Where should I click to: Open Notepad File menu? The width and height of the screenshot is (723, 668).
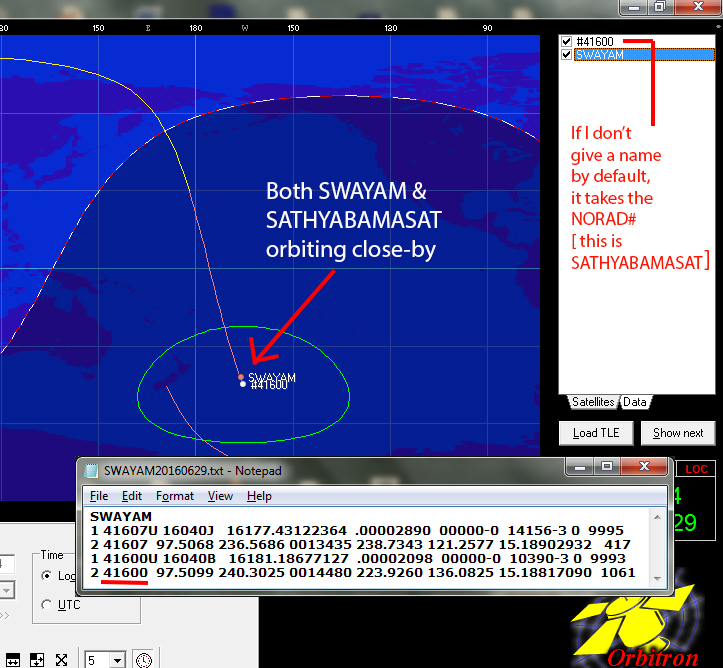99,496
